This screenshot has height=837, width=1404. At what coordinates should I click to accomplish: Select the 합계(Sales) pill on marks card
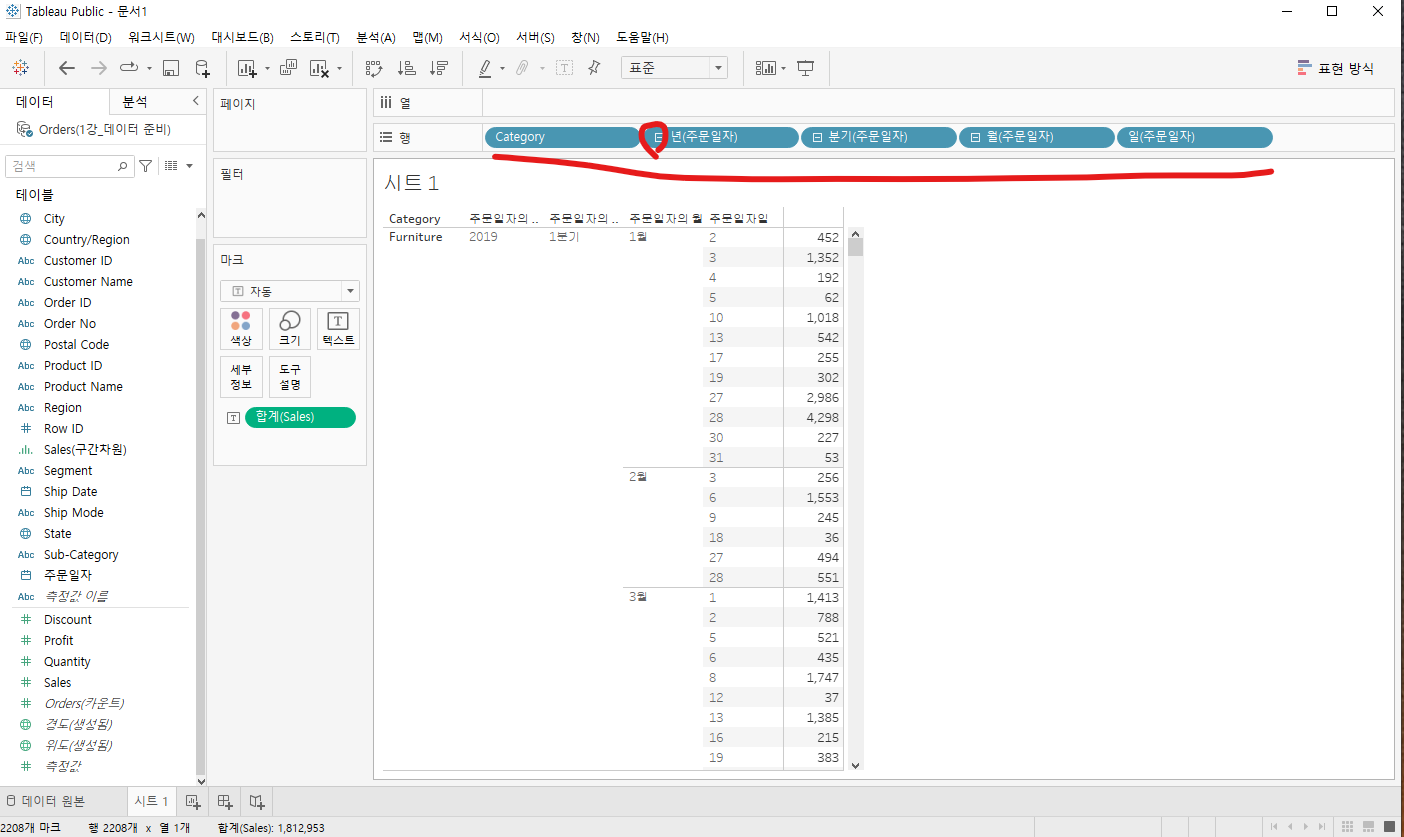tap(300, 417)
